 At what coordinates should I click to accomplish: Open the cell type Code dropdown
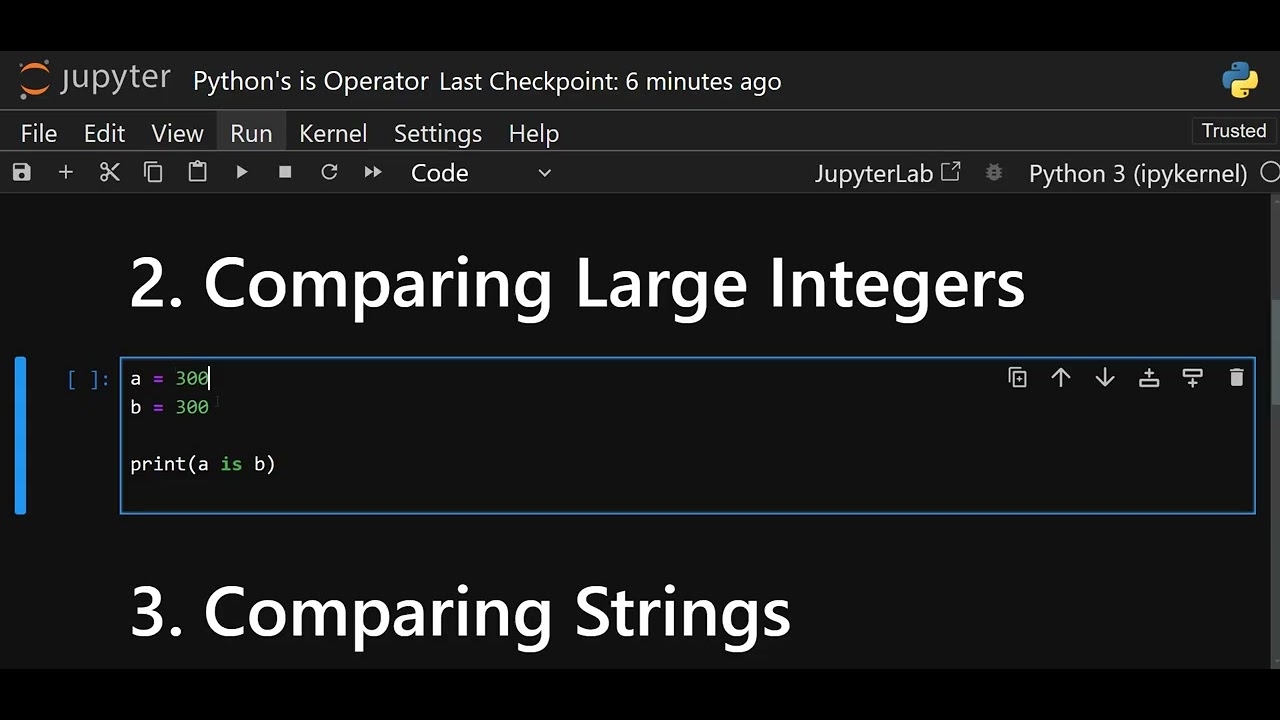480,173
